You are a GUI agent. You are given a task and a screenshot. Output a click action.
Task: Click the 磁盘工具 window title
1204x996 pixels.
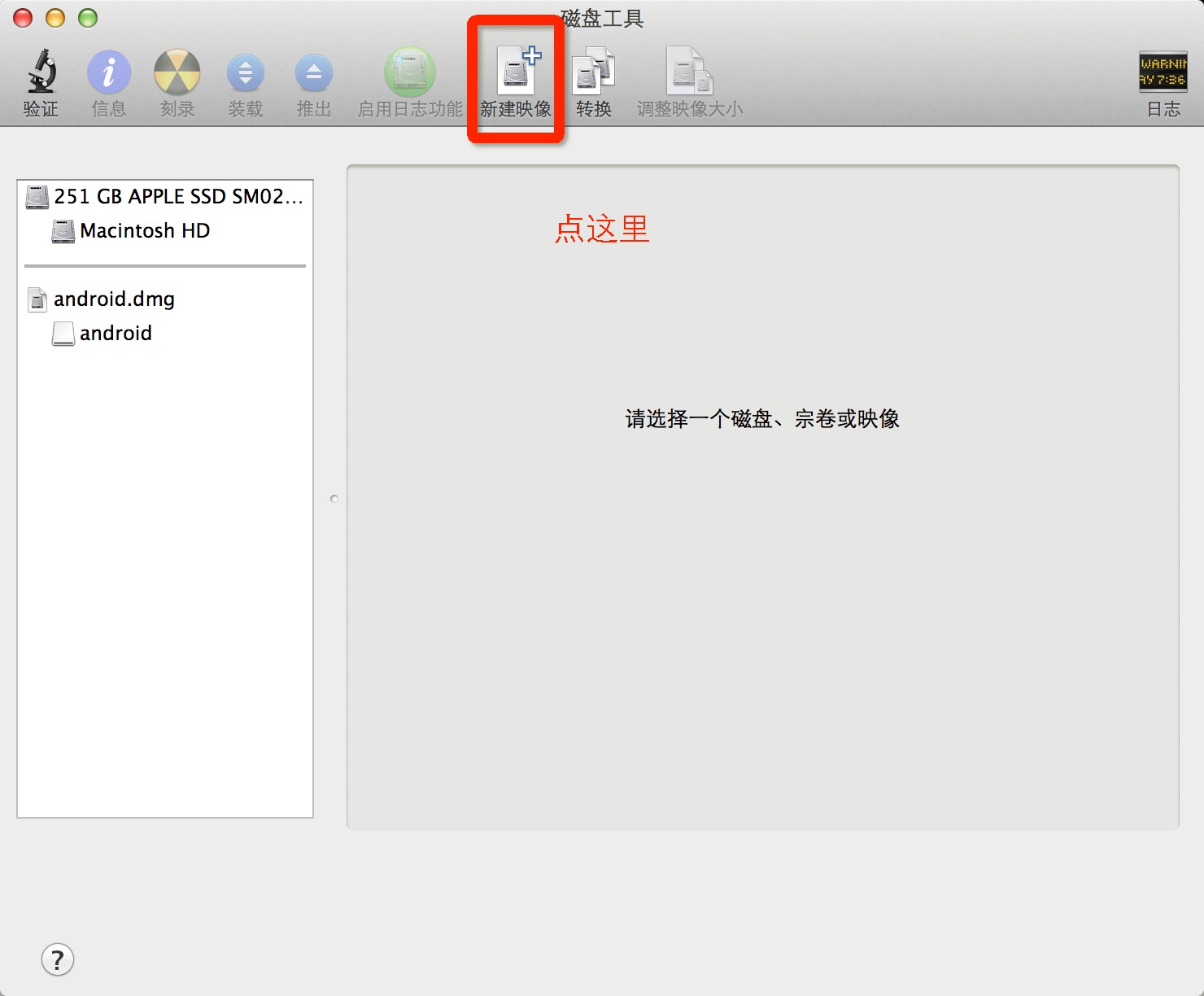[602, 18]
